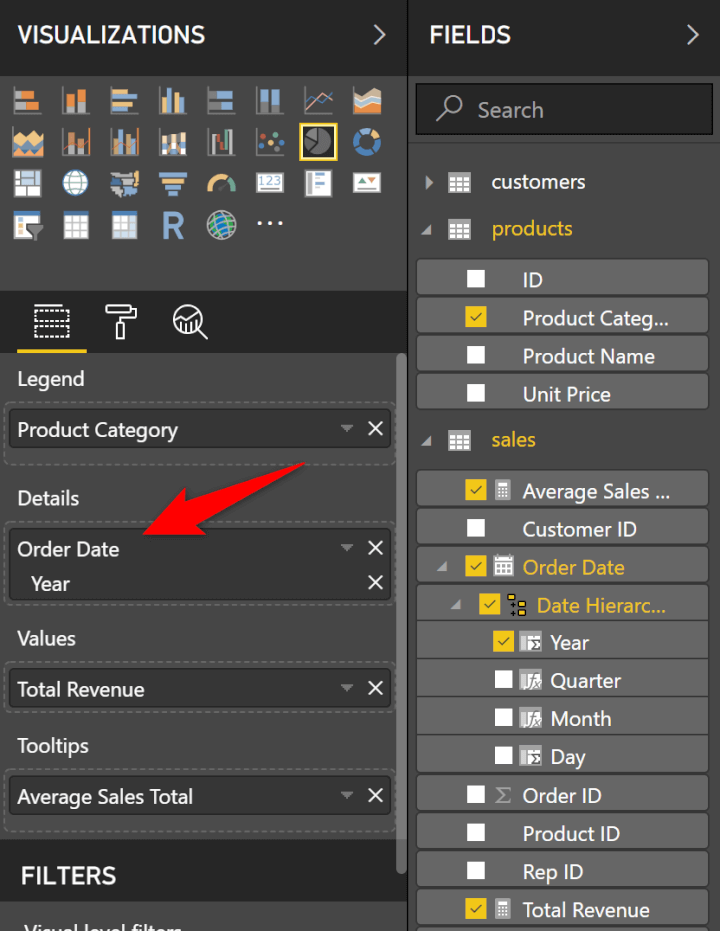Collapse the Fields pane

tap(693, 34)
